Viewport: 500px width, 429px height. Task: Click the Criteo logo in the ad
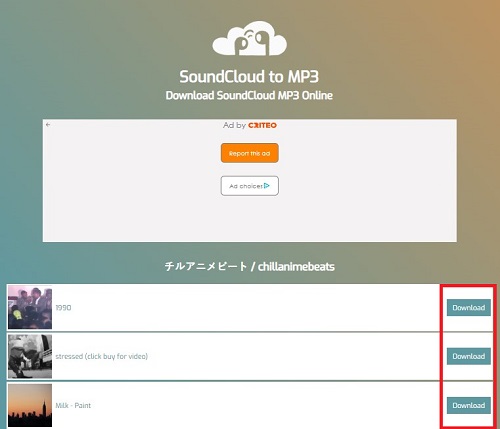(262, 125)
